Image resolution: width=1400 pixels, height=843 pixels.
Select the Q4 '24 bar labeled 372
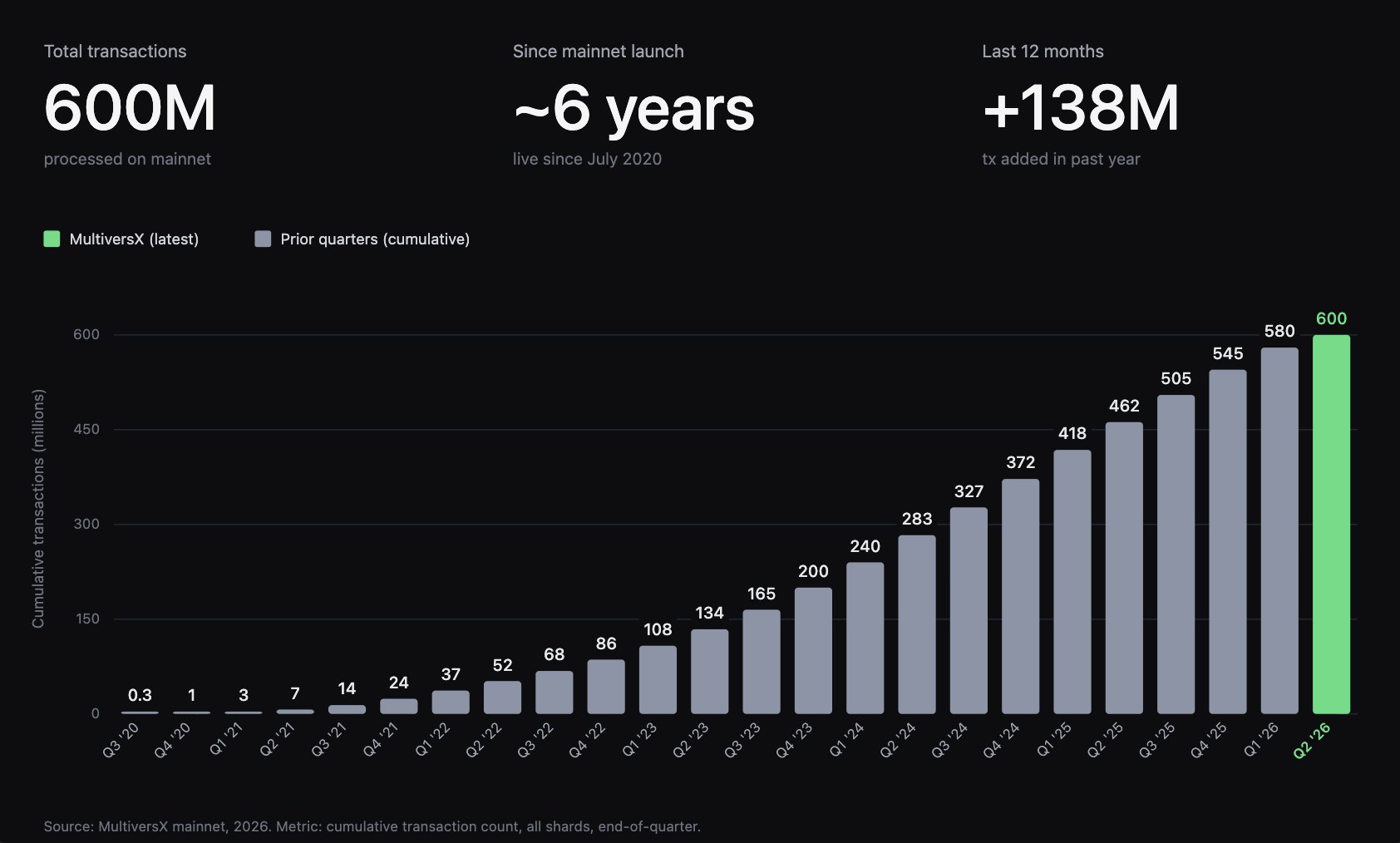[1021, 596]
